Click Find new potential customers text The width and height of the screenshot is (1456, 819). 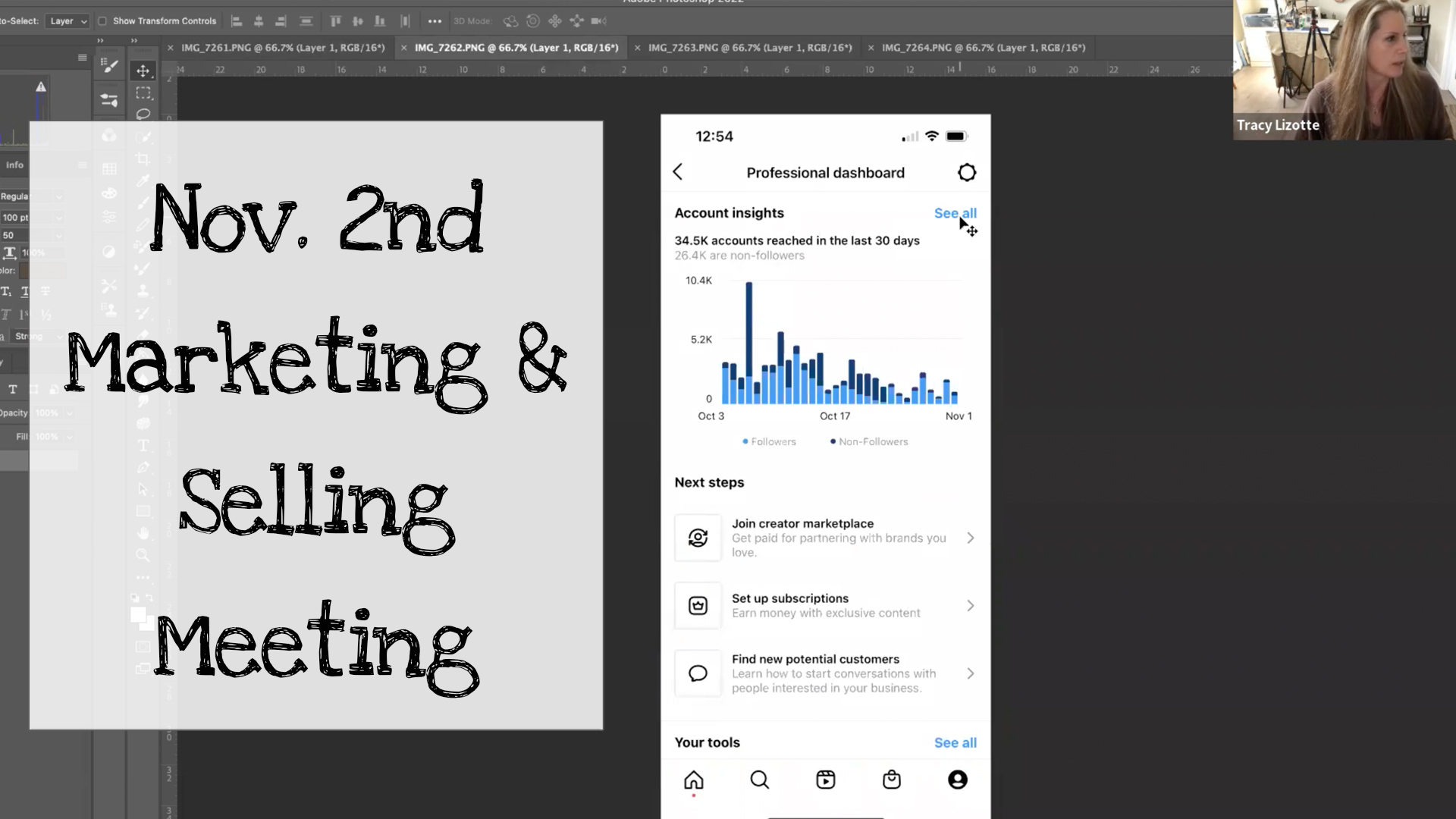coord(815,659)
